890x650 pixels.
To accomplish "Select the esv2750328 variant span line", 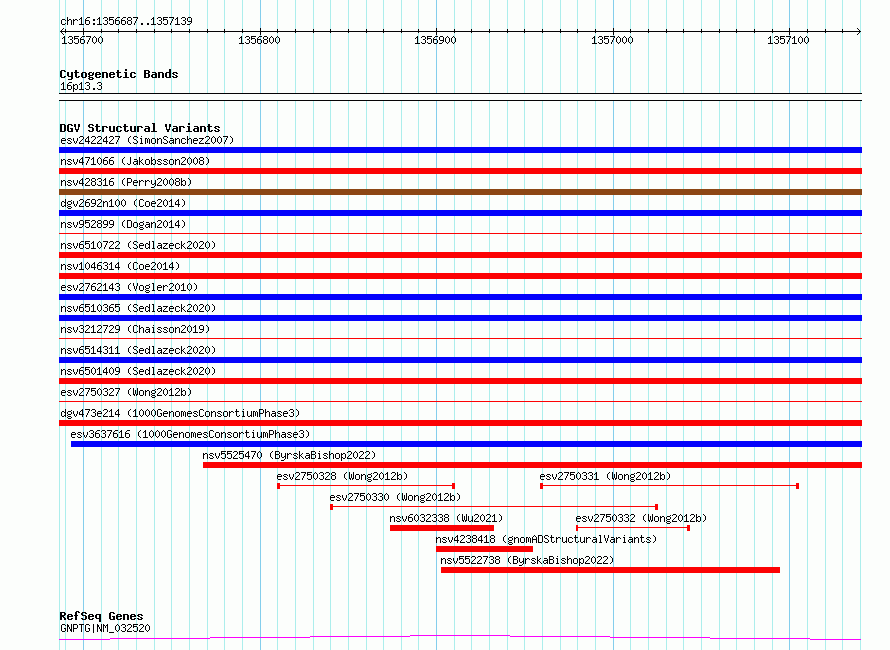I will pyautogui.click(x=366, y=486).
